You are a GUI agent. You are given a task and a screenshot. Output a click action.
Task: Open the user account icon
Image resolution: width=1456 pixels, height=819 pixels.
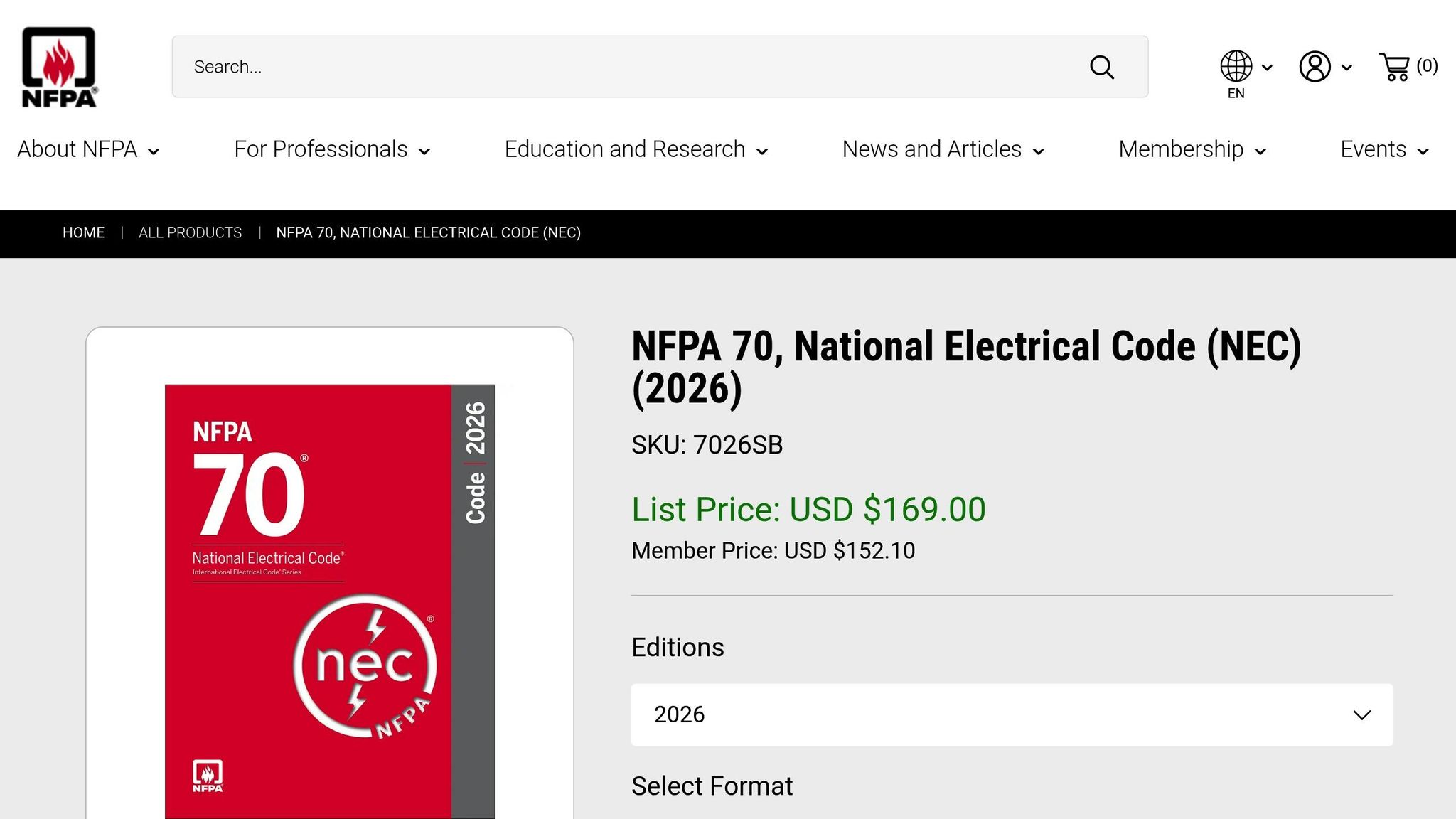coord(1315,66)
